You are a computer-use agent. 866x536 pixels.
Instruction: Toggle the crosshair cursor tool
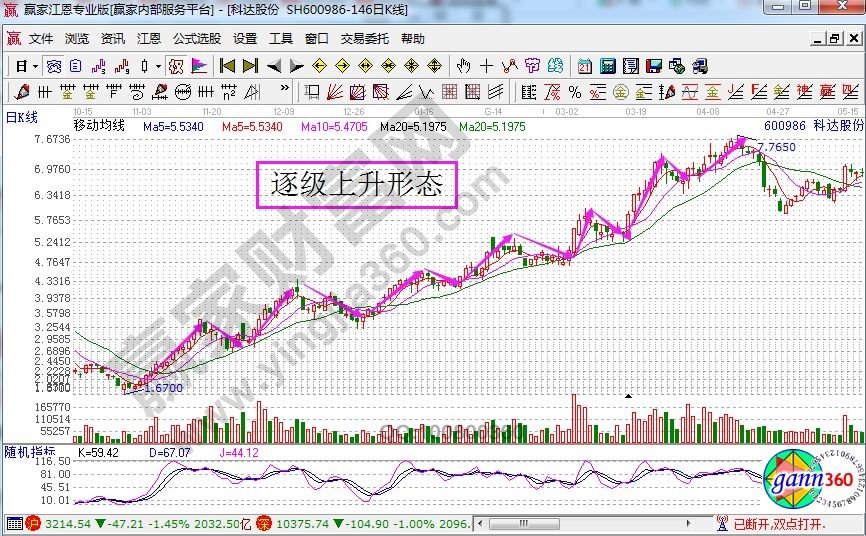click(486, 66)
